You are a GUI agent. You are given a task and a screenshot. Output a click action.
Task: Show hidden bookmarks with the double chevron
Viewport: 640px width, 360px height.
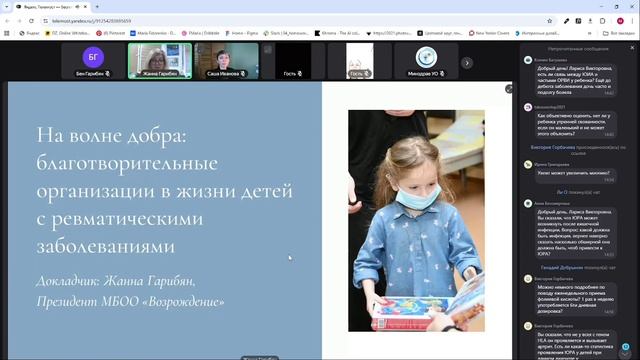[589, 33]
